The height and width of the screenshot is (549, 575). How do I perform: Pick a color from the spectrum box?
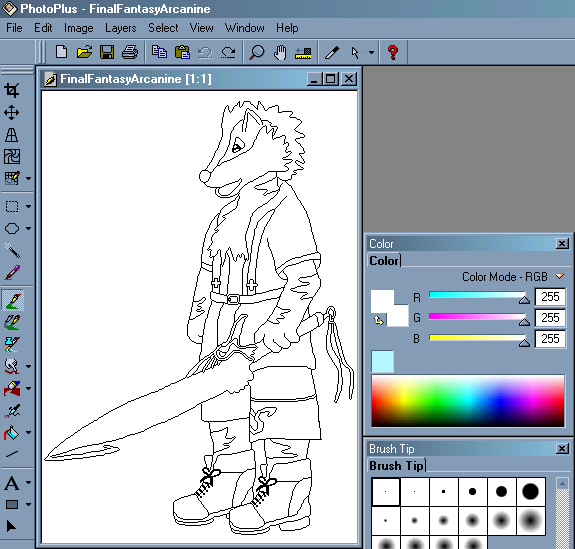pos(468,400)
